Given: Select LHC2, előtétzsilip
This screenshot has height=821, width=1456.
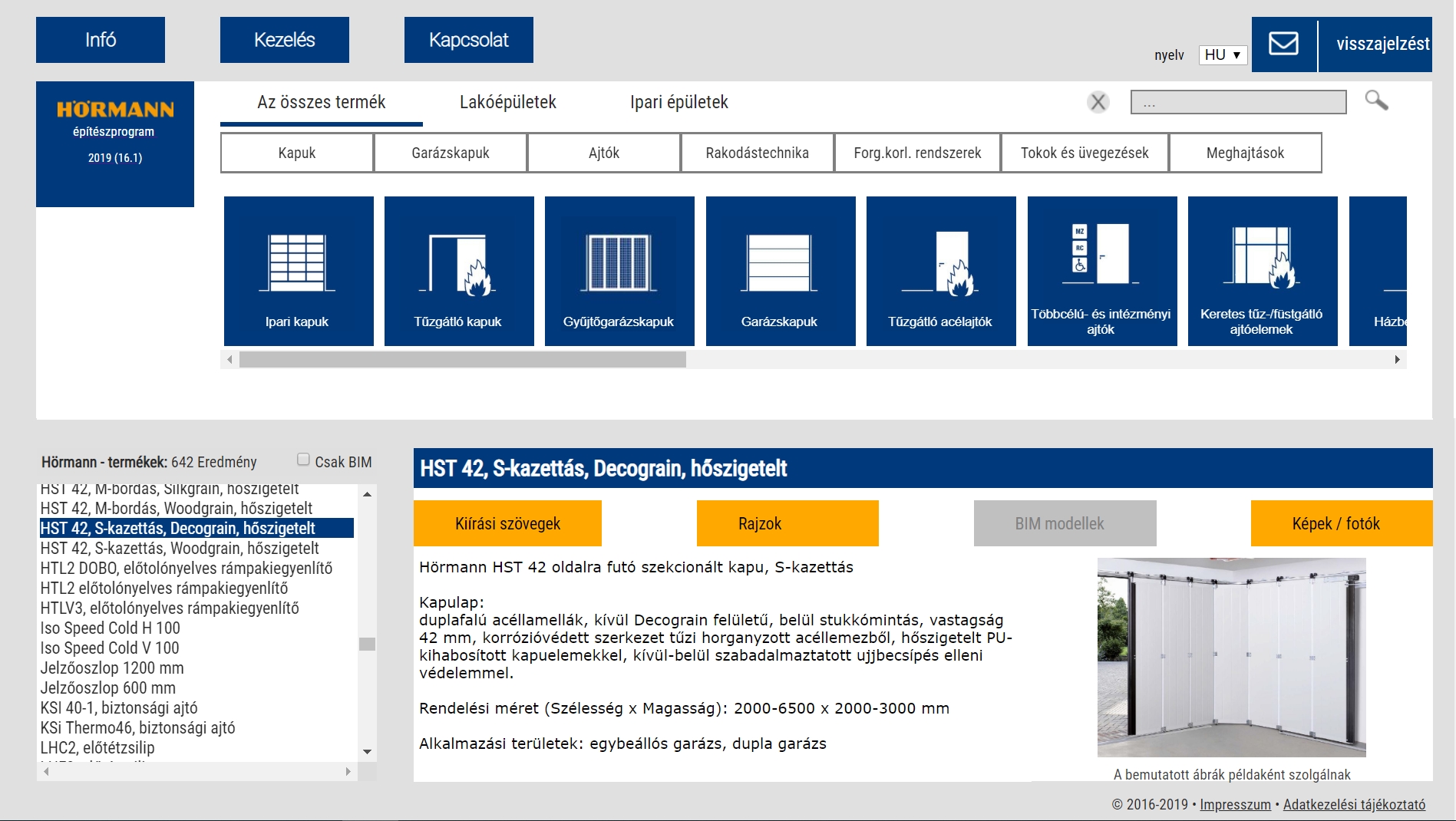Looking at the screenshot, I should point(97,747).
